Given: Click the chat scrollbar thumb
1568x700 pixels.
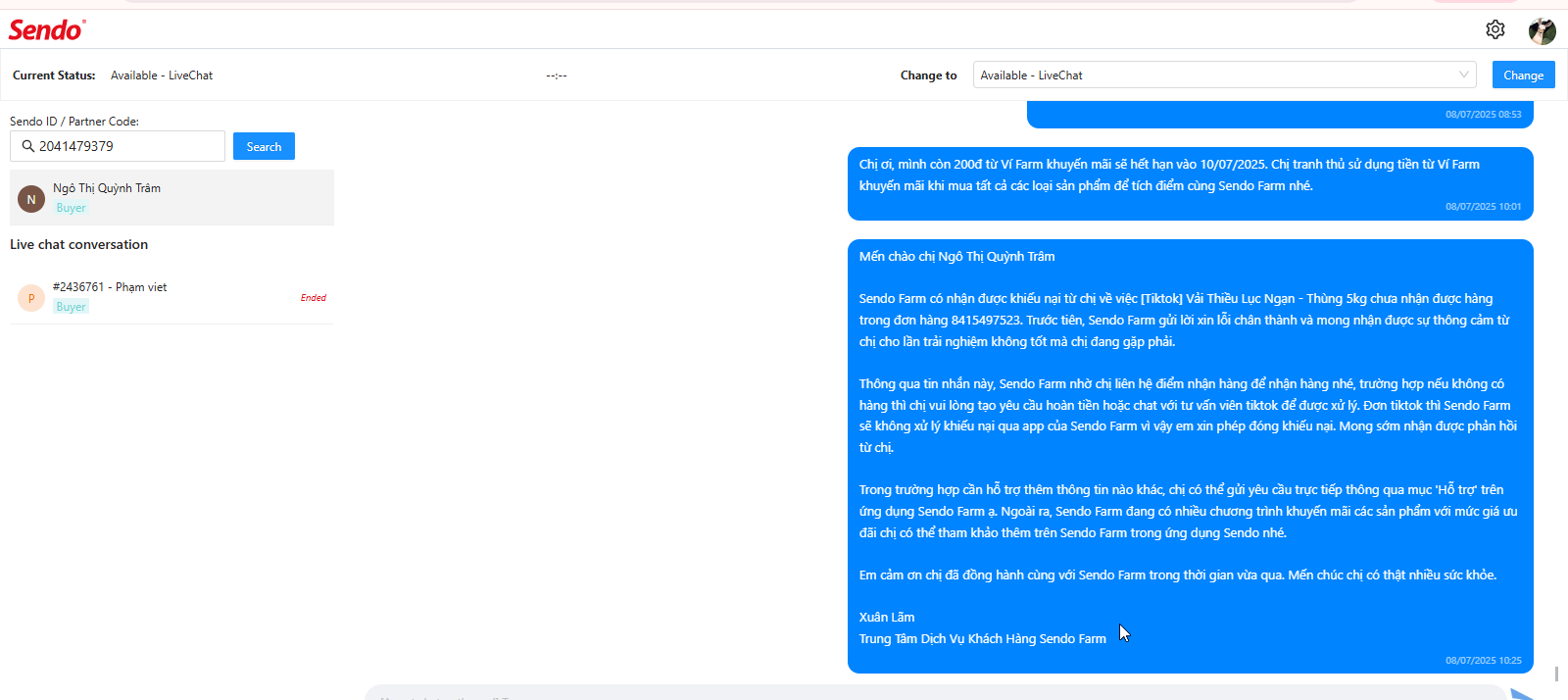Looking at the screenshot, I should tap(1556, 674).
